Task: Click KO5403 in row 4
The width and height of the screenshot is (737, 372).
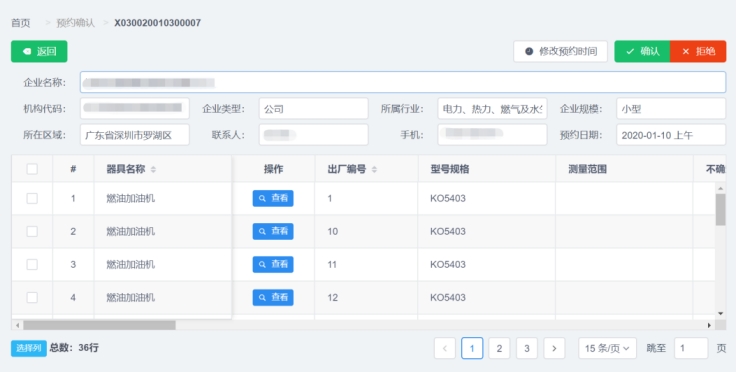Action: tap(448, 297)
